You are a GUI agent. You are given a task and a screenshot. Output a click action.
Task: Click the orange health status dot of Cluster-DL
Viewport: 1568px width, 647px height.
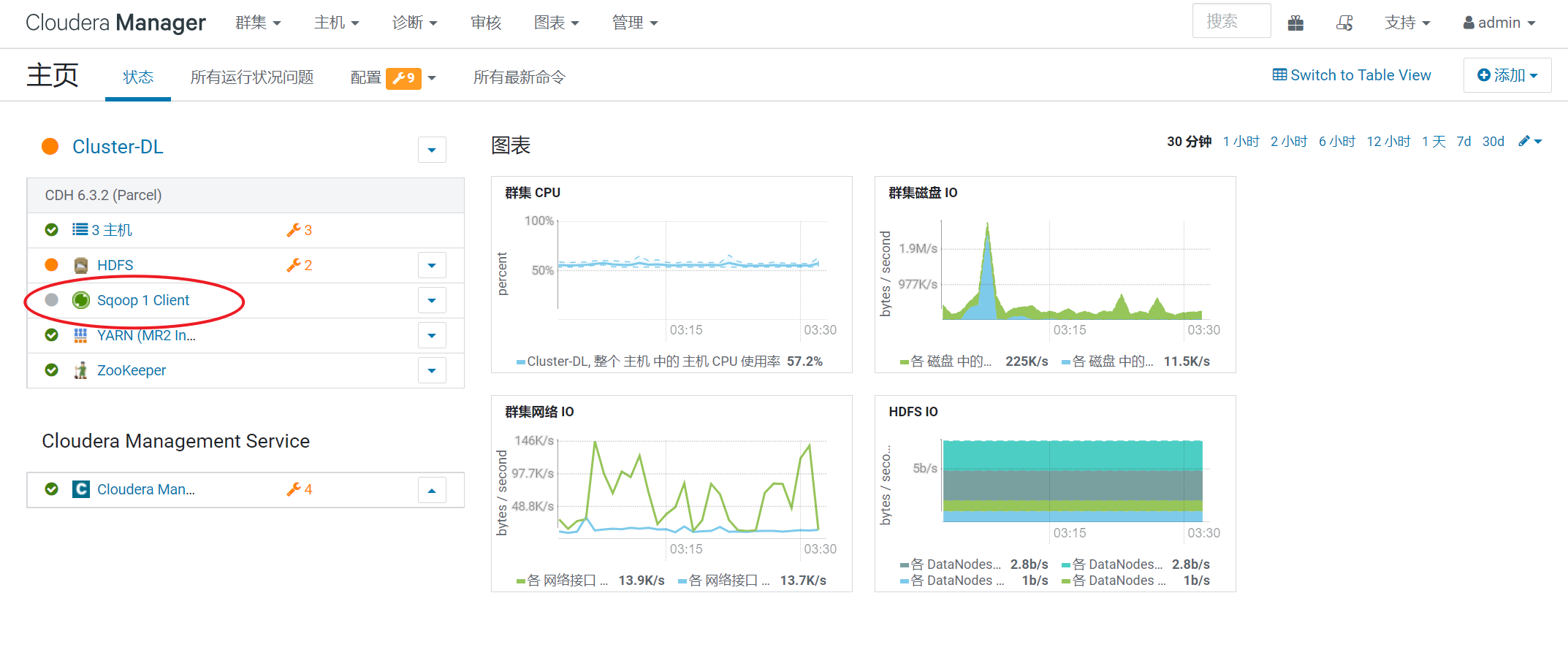click(50, 147)
